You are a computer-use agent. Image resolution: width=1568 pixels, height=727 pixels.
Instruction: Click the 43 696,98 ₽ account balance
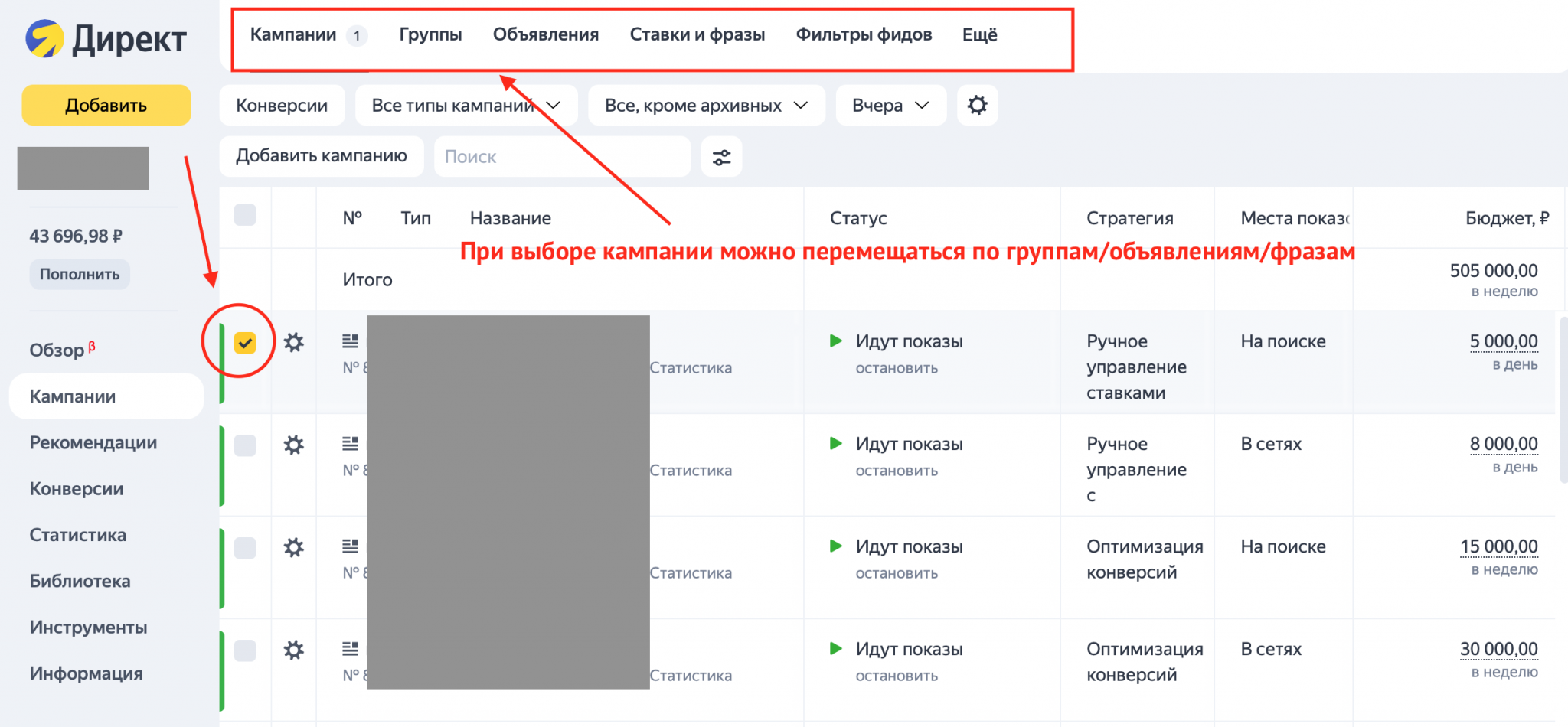click(76, 236)
